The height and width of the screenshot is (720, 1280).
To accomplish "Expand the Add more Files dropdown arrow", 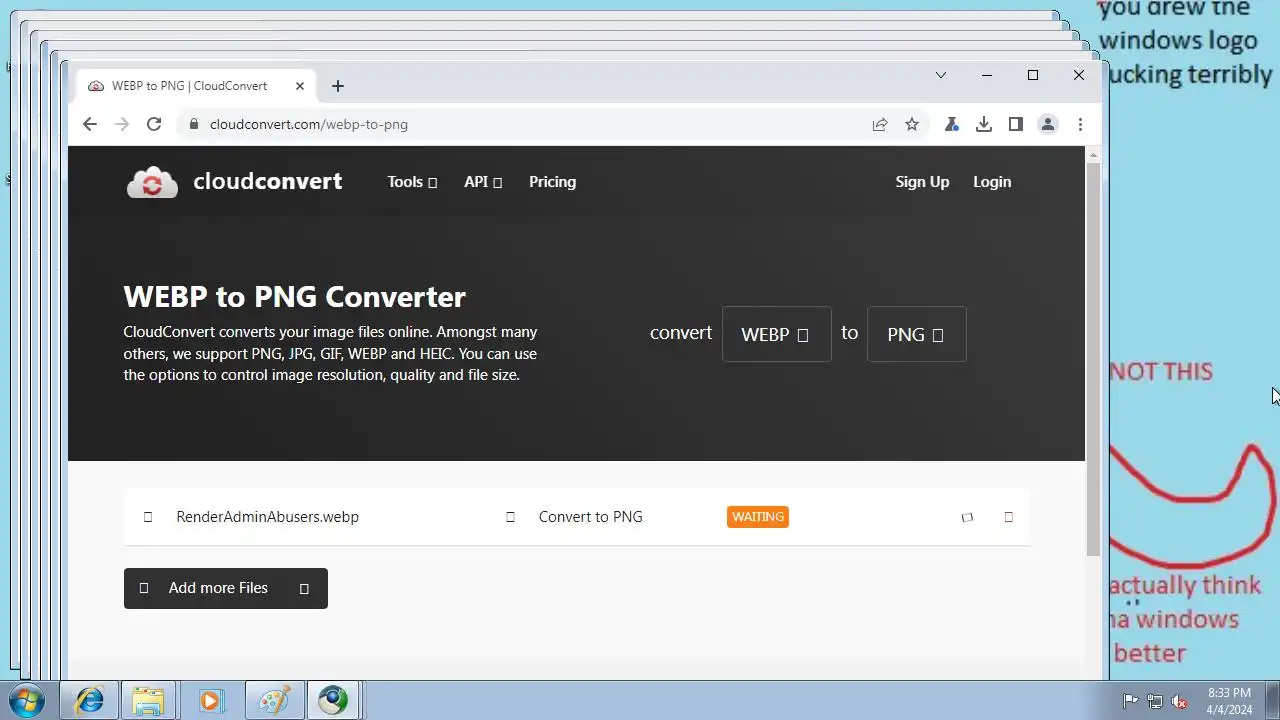I will coord(305,588).
